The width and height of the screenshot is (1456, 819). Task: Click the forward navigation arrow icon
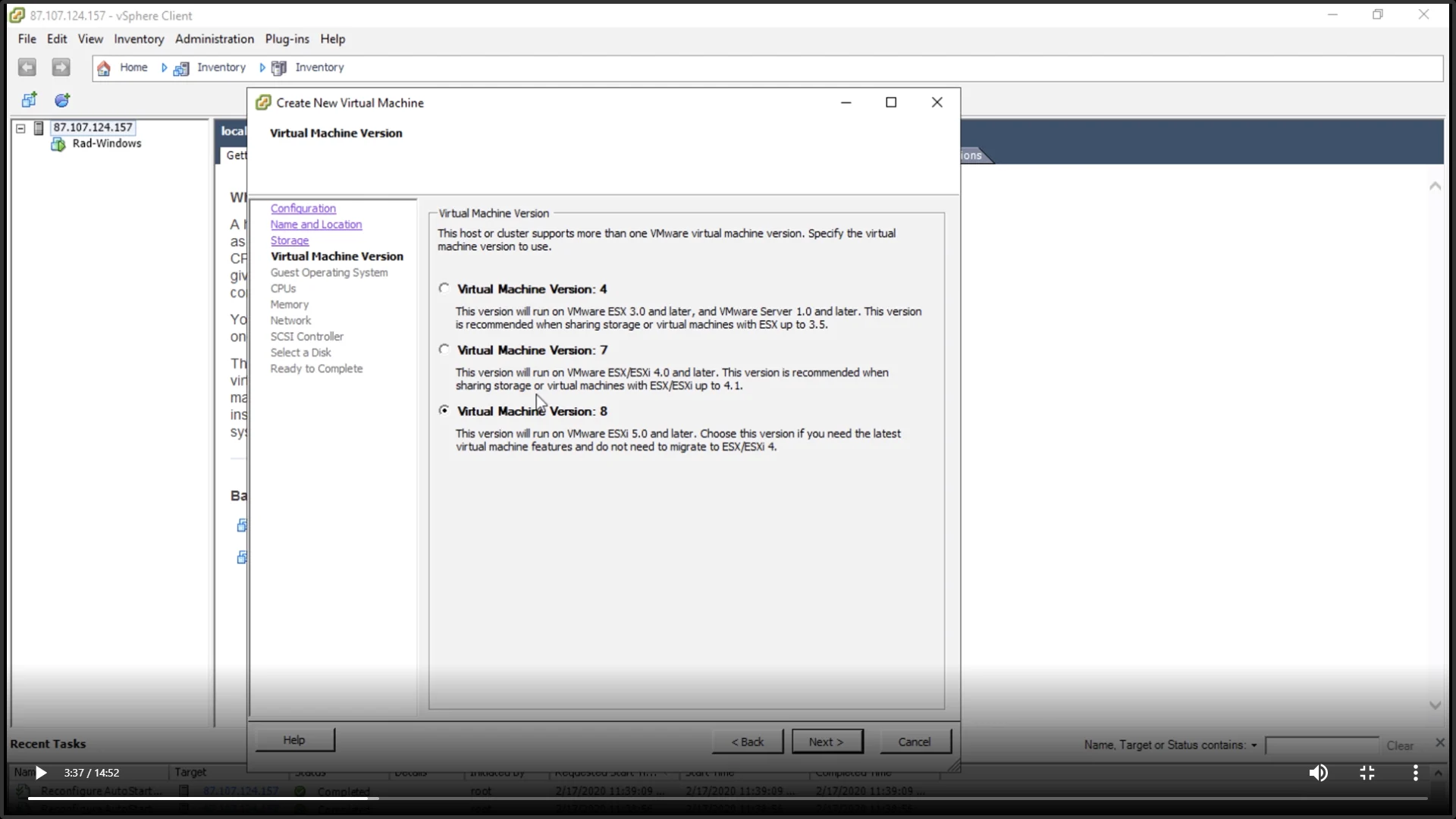tap(61, 67)
